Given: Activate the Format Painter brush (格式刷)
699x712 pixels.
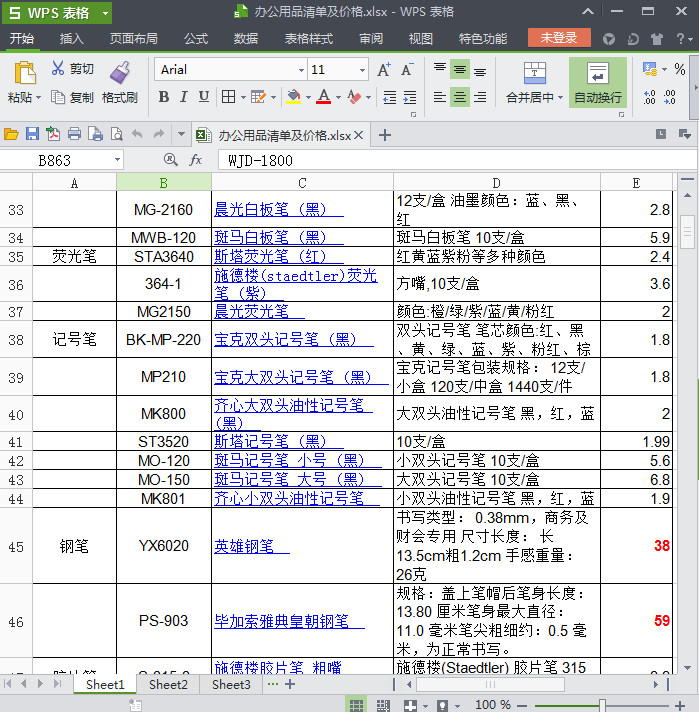Looking at the screenshot, I should (x=120, y=83).
